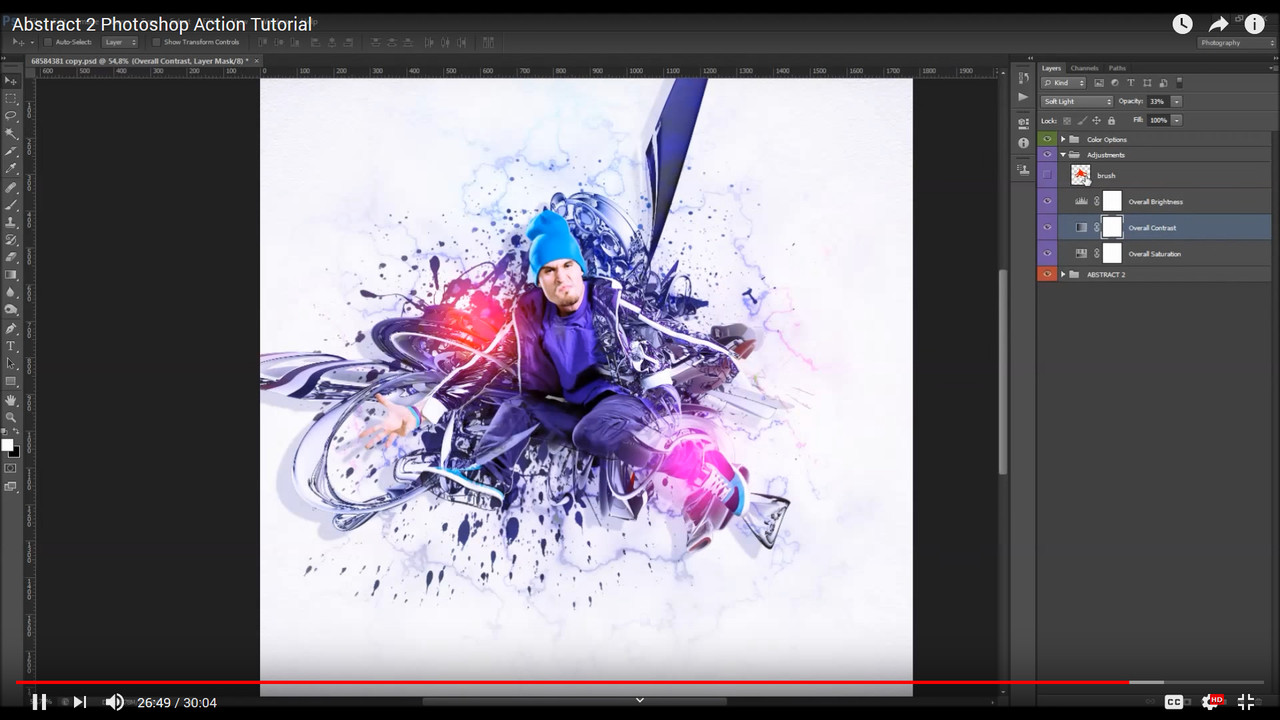This screenshot has height=720, width=1280.
Task: Open the Paths tab
Action: 1117,68
